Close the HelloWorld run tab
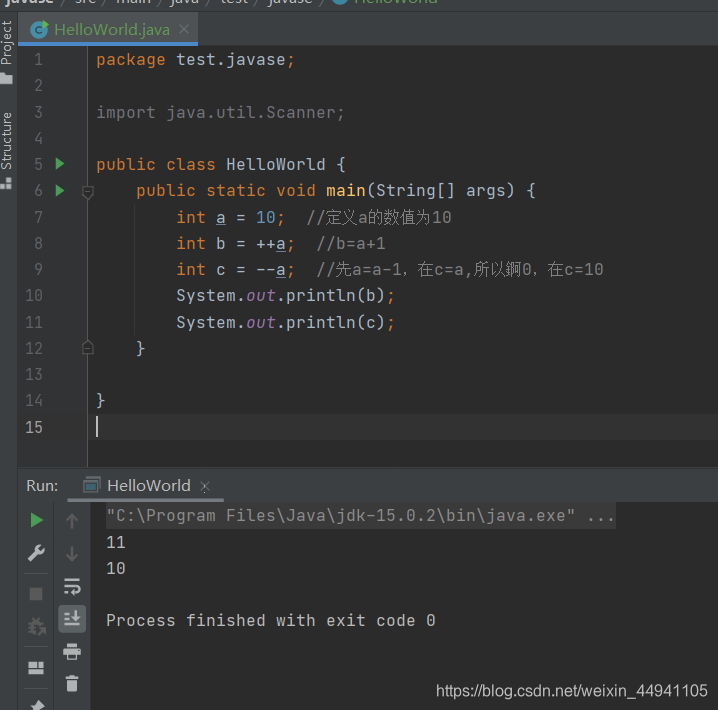 pos(205,486)
